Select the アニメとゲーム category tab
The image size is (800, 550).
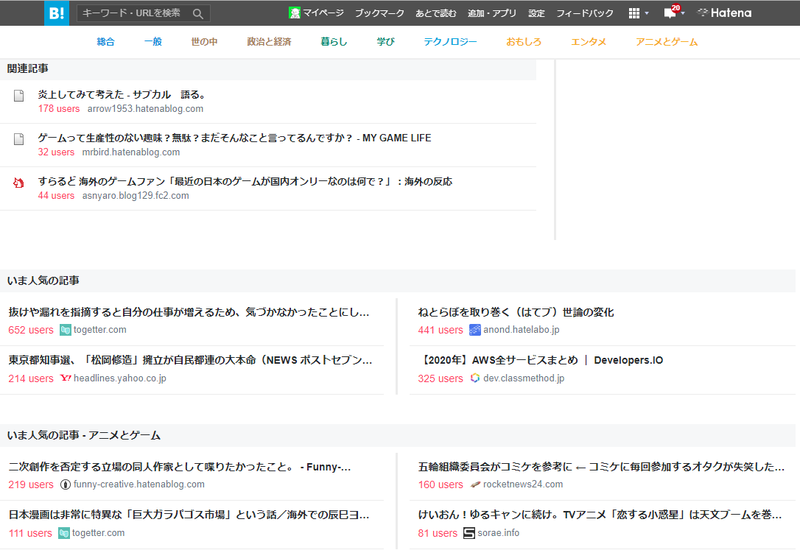666,42
